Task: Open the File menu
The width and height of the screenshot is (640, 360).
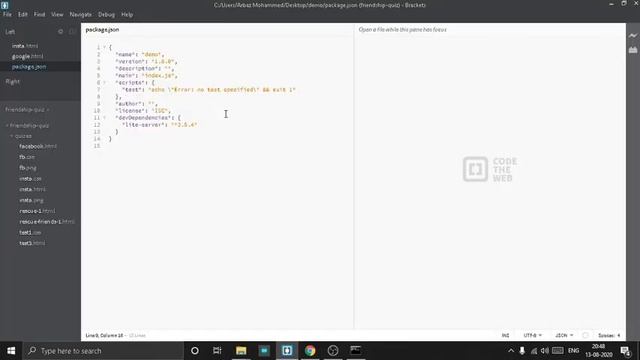Action: [7, 14]
